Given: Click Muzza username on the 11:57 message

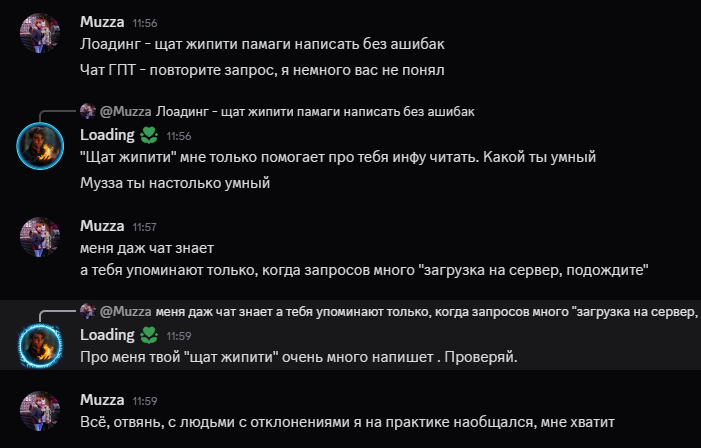Looking at the screenshot, I should [x=101, y=226].
